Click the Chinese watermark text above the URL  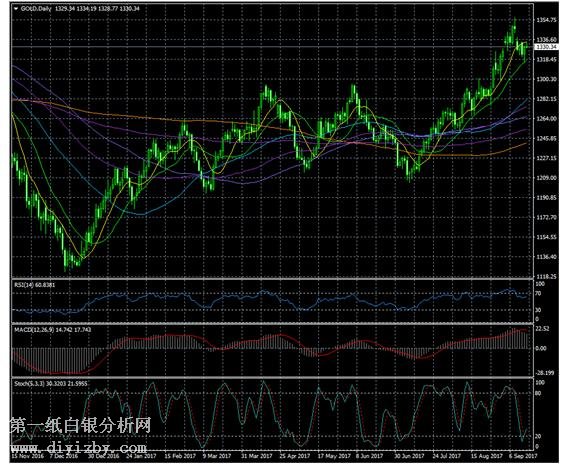80,425
